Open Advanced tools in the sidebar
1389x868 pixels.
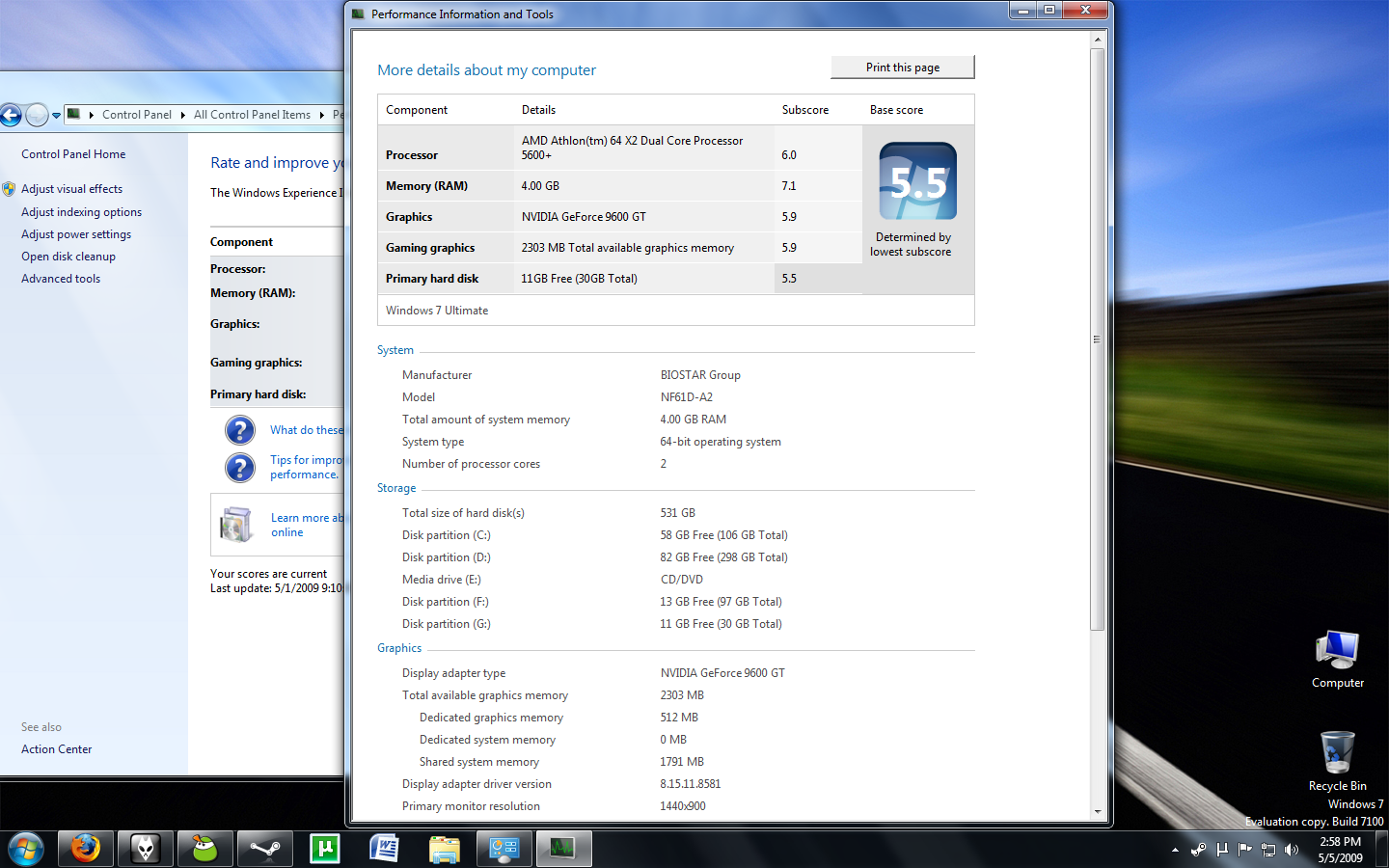pos(61,279)
